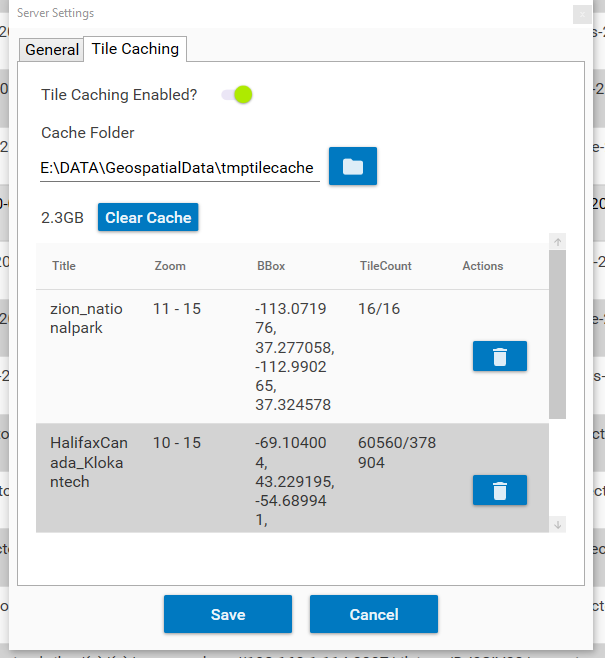This screenshot has width=605, height=658.
Task: Click the Title column header
Action: pos(64,266)
